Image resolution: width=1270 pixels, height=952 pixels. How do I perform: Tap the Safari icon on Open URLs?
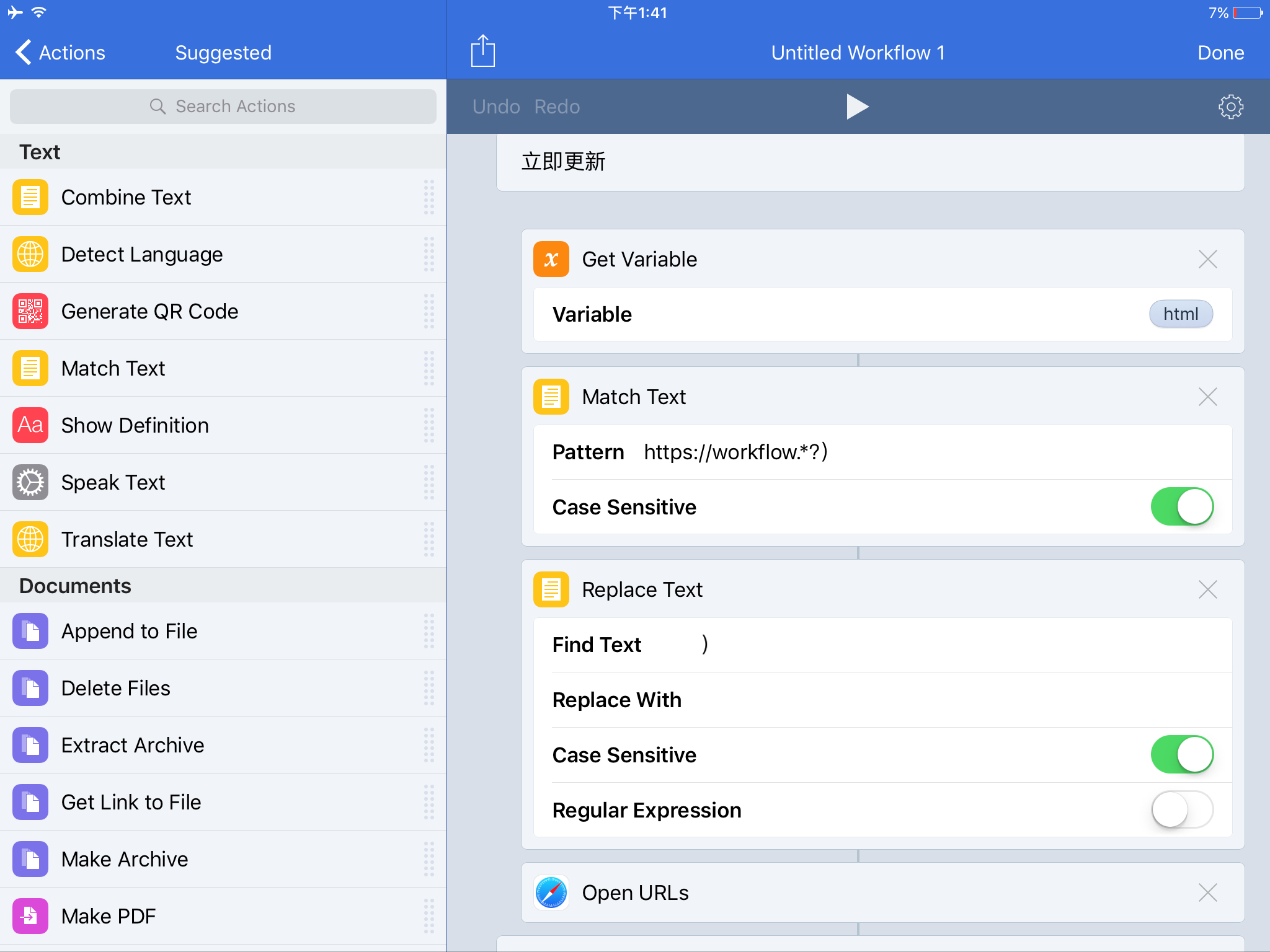click(551, 892)
